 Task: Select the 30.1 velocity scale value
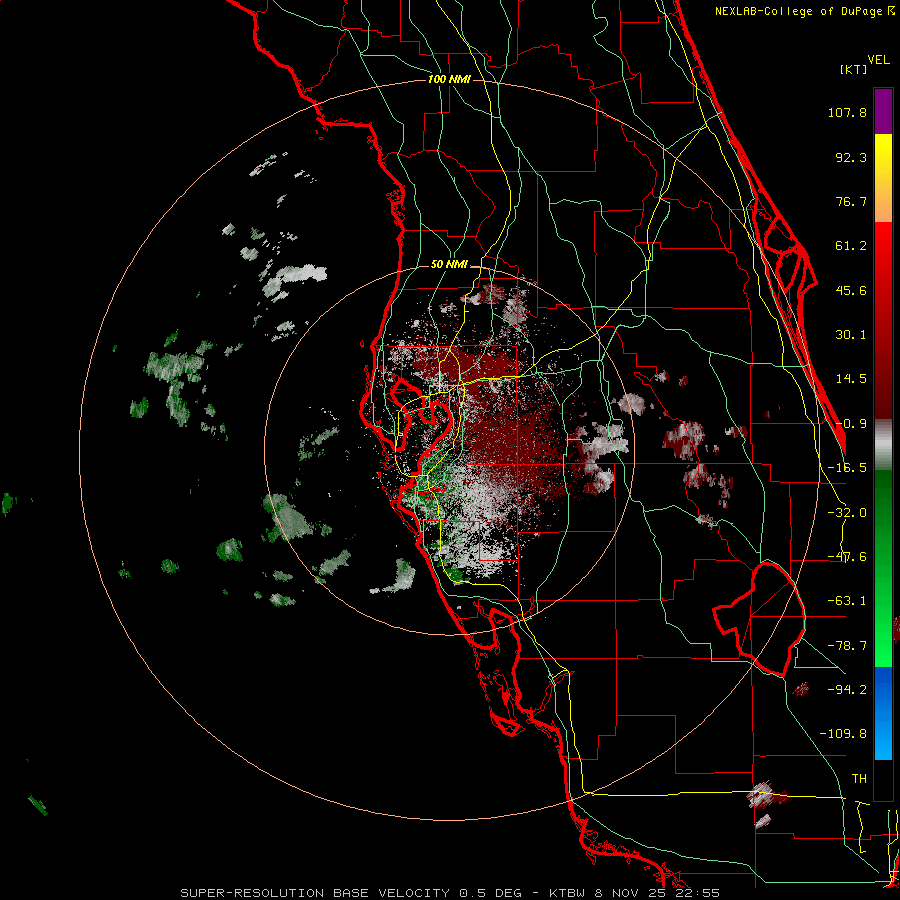tap(851, 335)
